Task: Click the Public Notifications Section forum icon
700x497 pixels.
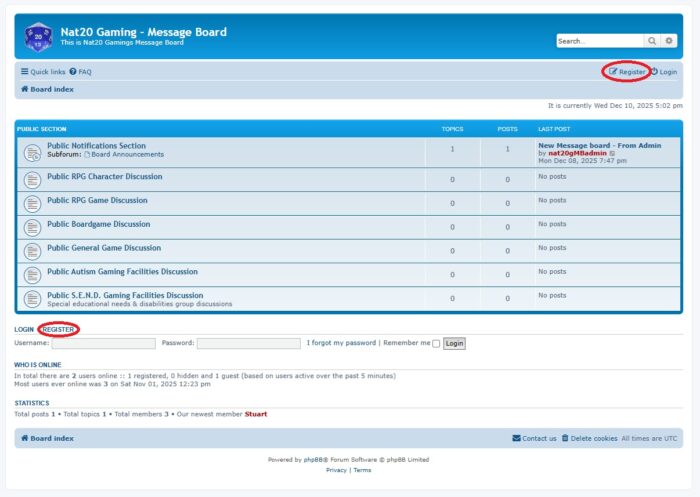Action: coord(32,152)
